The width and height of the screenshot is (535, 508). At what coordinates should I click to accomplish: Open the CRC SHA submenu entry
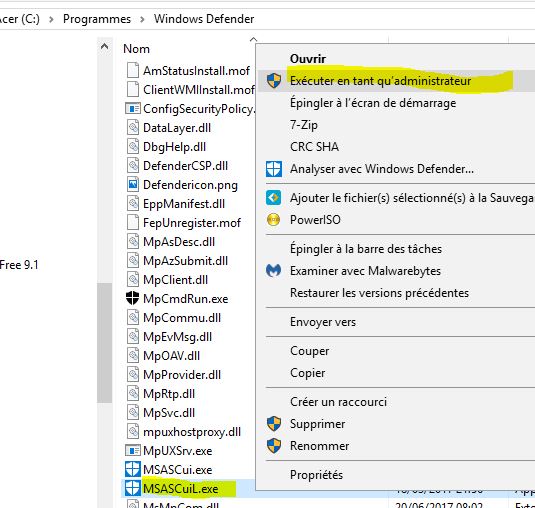point(314,147)
